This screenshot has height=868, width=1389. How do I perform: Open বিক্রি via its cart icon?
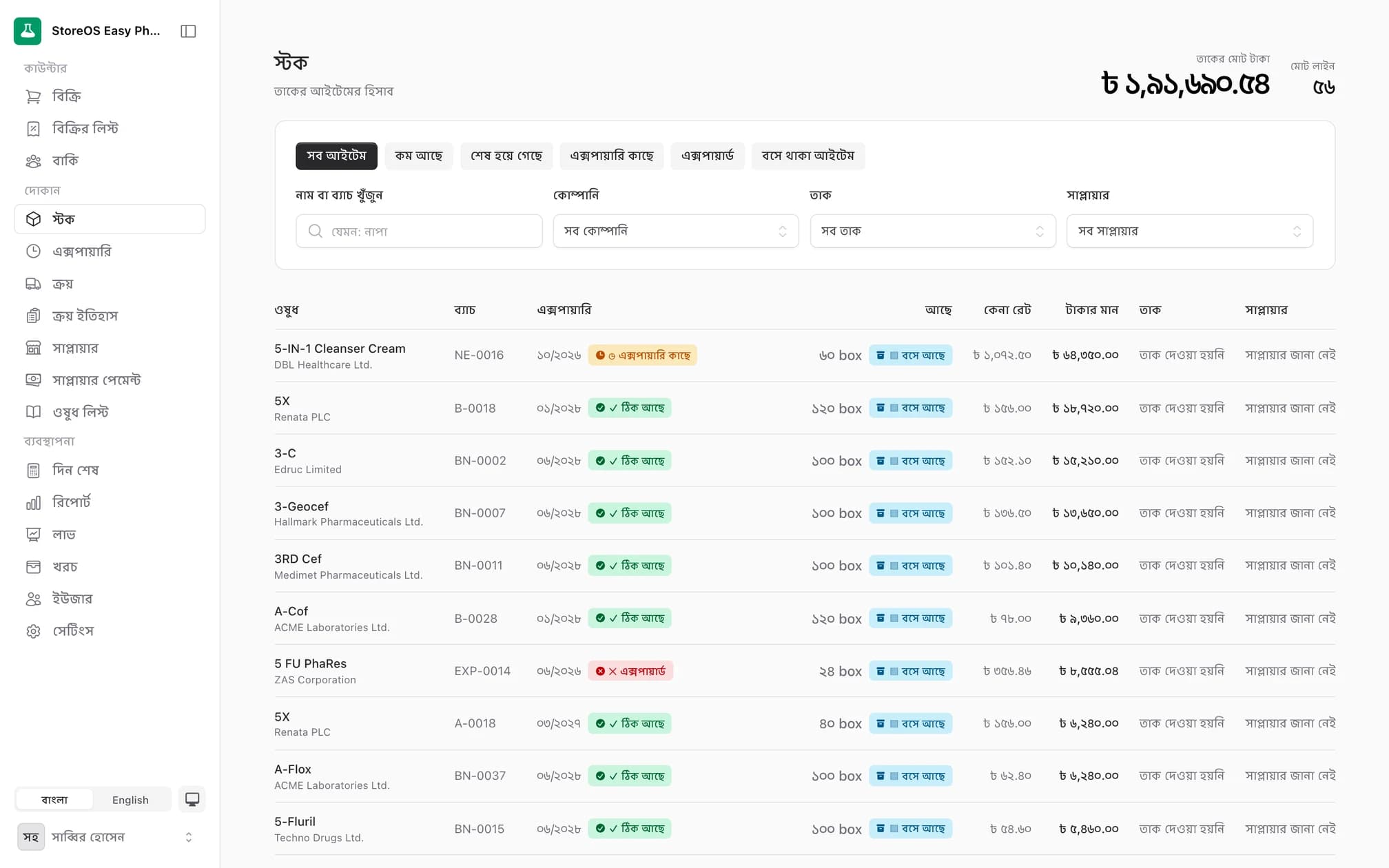coord(33,96)
